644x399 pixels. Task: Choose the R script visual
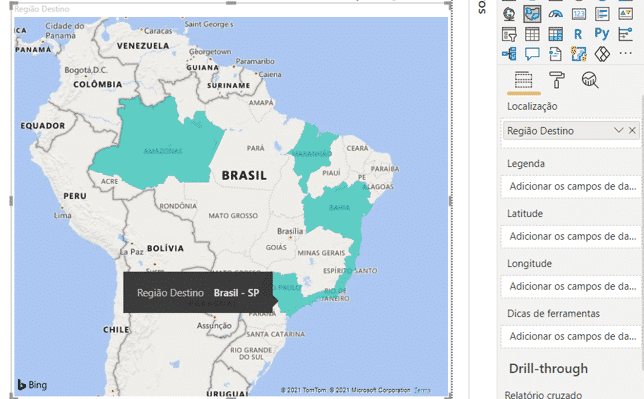pos(578,34)
